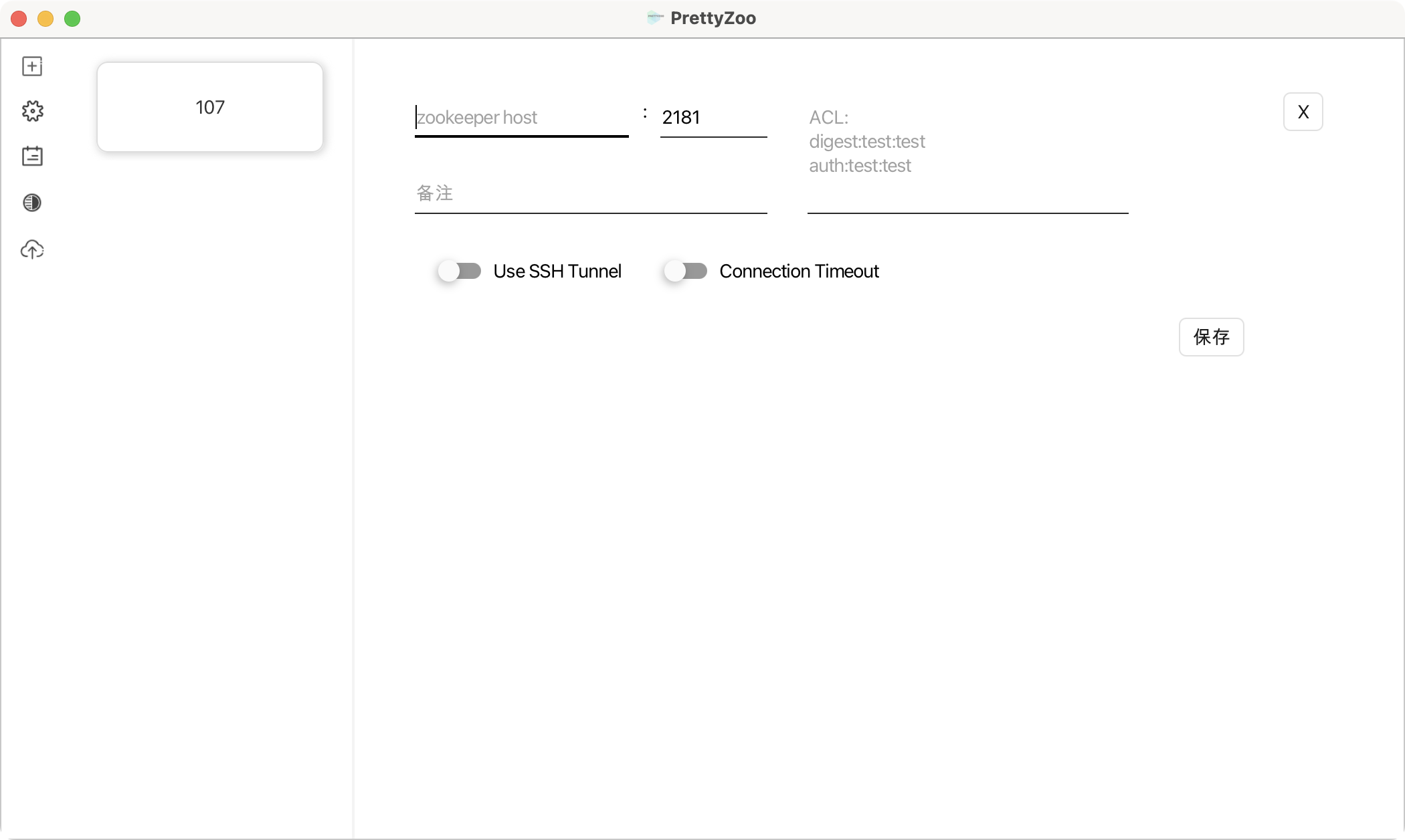Select the 107 server card
Viewport: 1405px width, 840px height.
(210, 107)
